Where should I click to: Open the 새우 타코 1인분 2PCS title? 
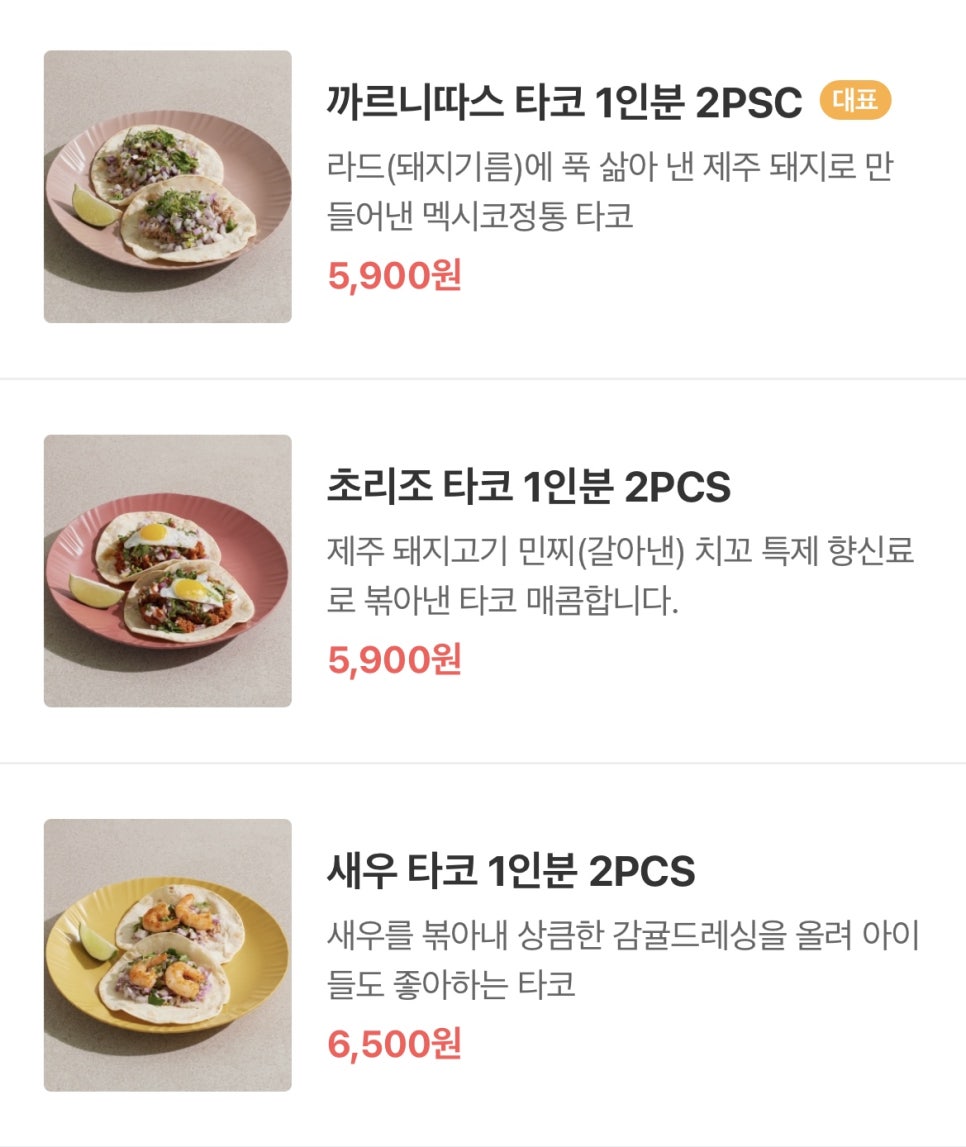click(510, 871)
